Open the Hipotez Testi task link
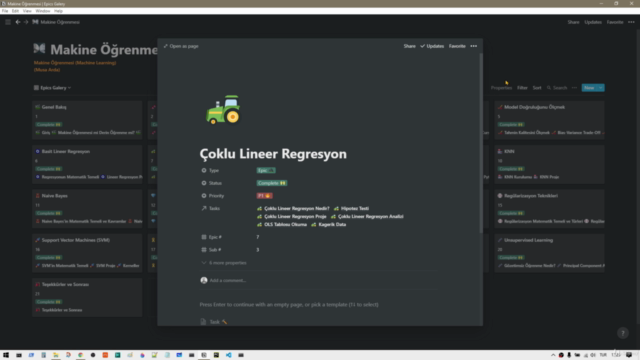 click(x=351, y=208)
